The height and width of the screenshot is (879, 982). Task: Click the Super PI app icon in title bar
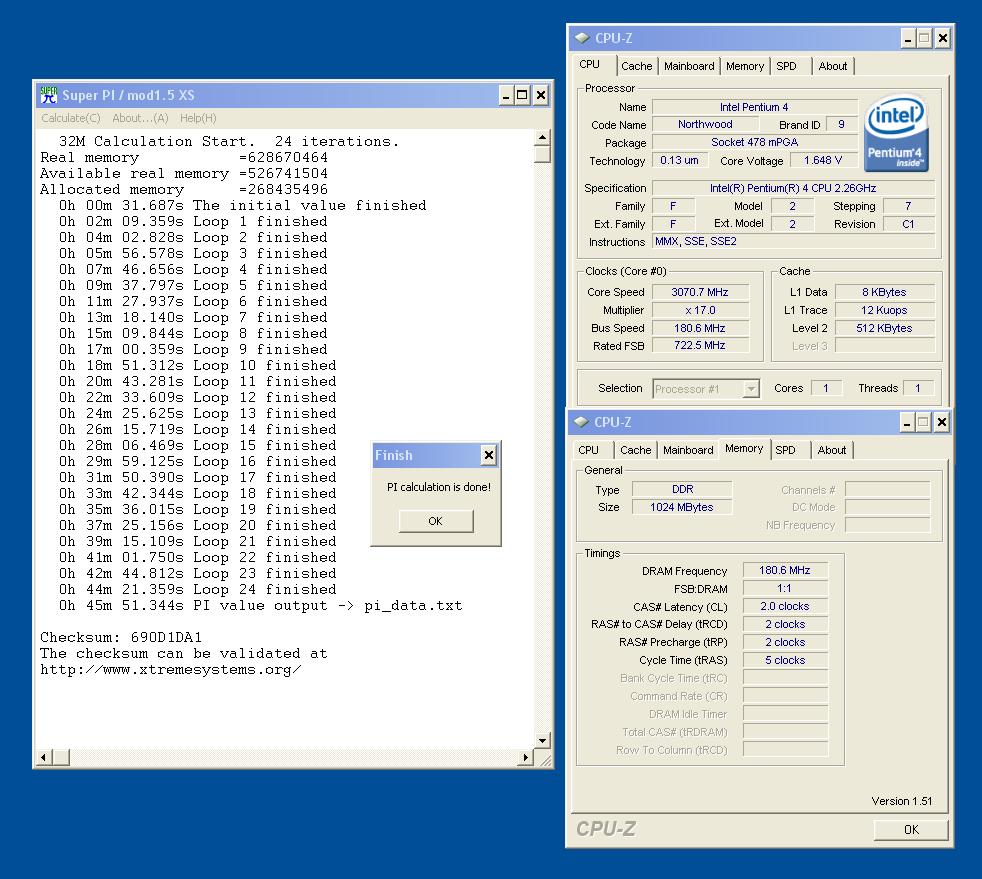48,95
